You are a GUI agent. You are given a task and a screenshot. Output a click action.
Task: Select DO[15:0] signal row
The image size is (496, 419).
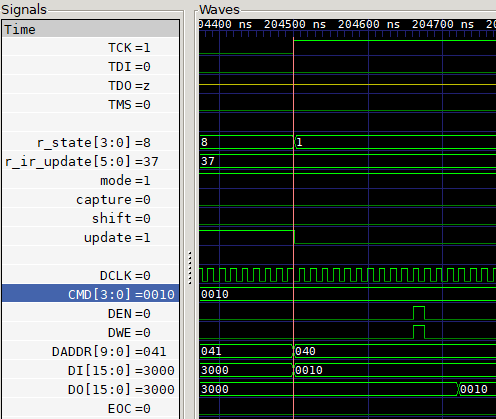pos(91,390)
